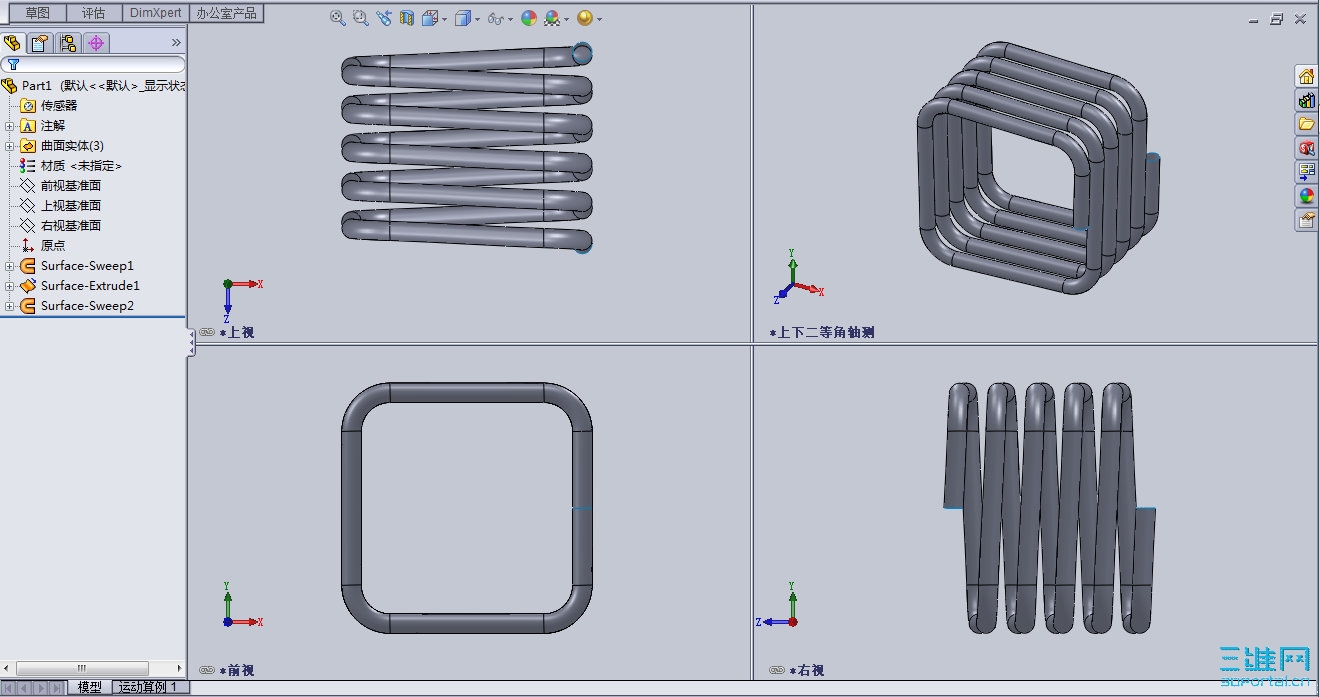The height and width of the screenshot is (697, 1320).
Task: Click the Apply Scene icon
Action: [x=551, y=18]
